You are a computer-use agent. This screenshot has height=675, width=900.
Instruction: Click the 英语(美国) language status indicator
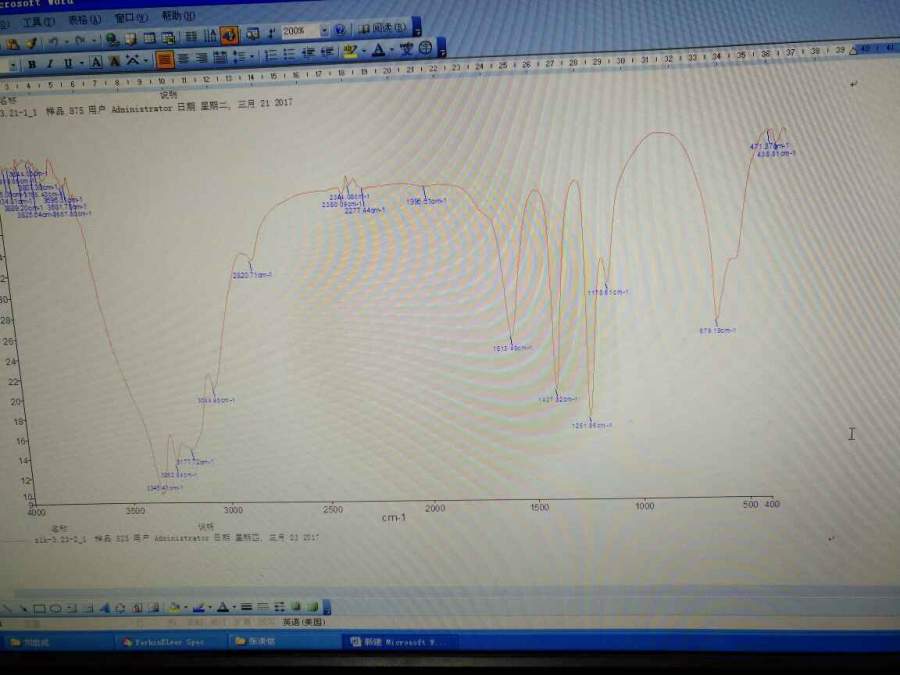point(304,622)
